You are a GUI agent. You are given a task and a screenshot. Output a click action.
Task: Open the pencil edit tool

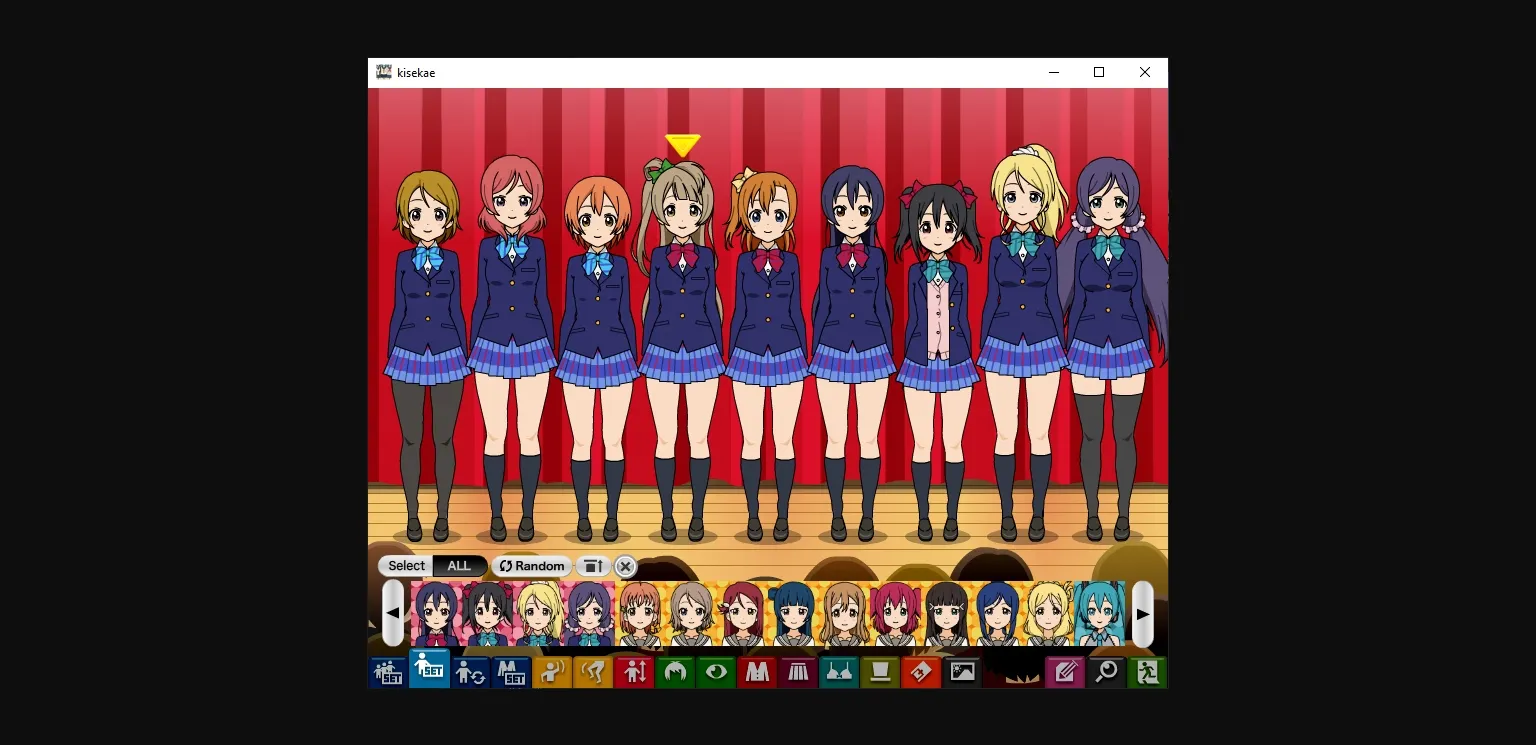click(1064, 672)
